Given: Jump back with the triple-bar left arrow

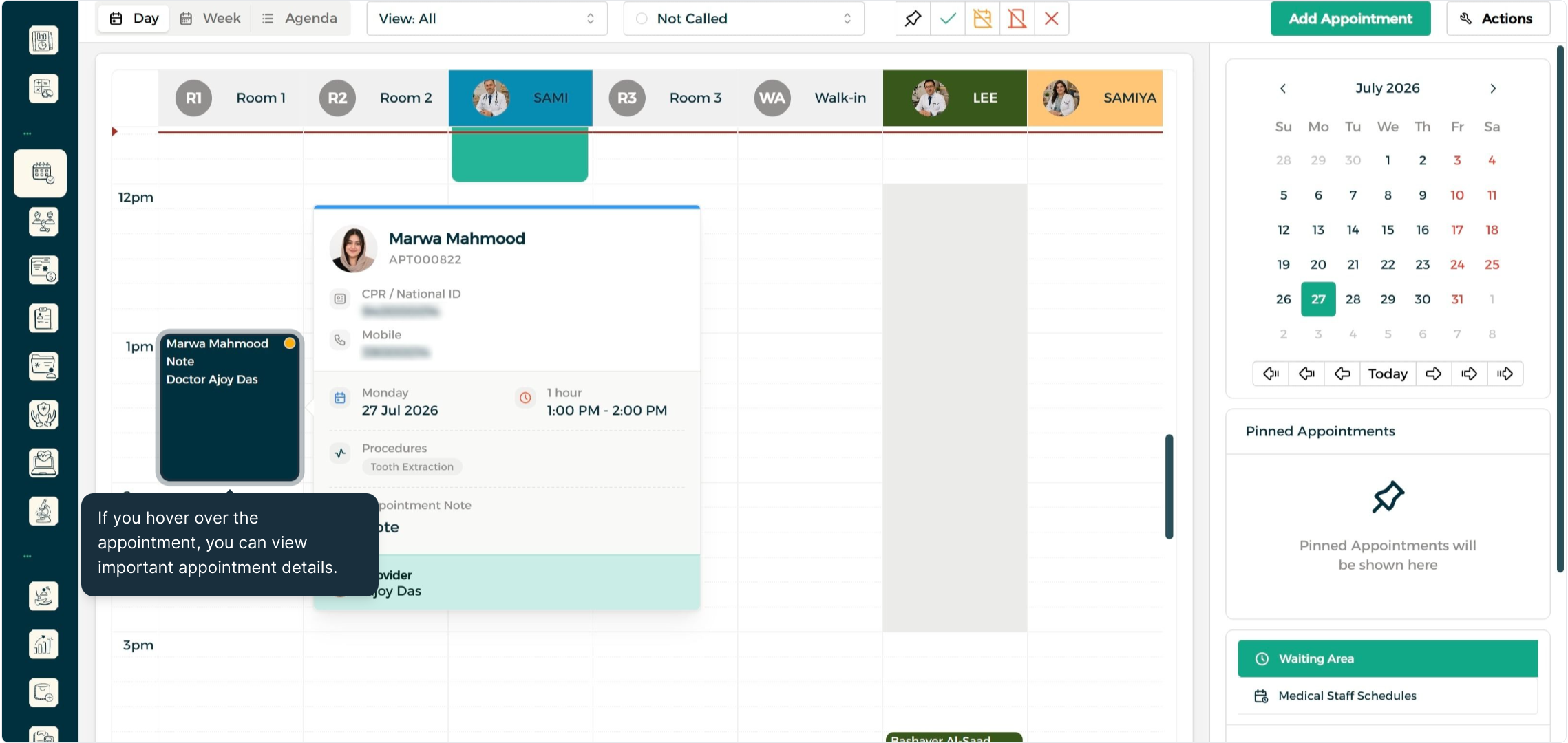Looking at the screenshot, I should click(1271, 374).
